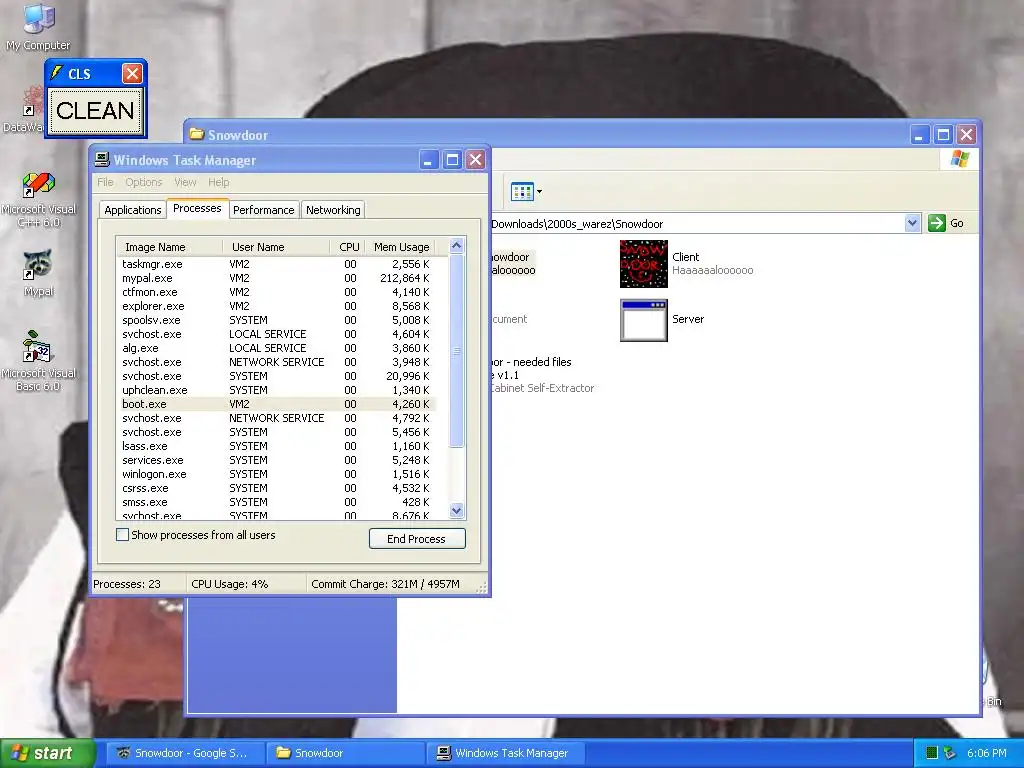Image resolution: width=1024 pixels, height=768 pixels.
Task: Click the End Process button
Action: click(x=417, y=539)
